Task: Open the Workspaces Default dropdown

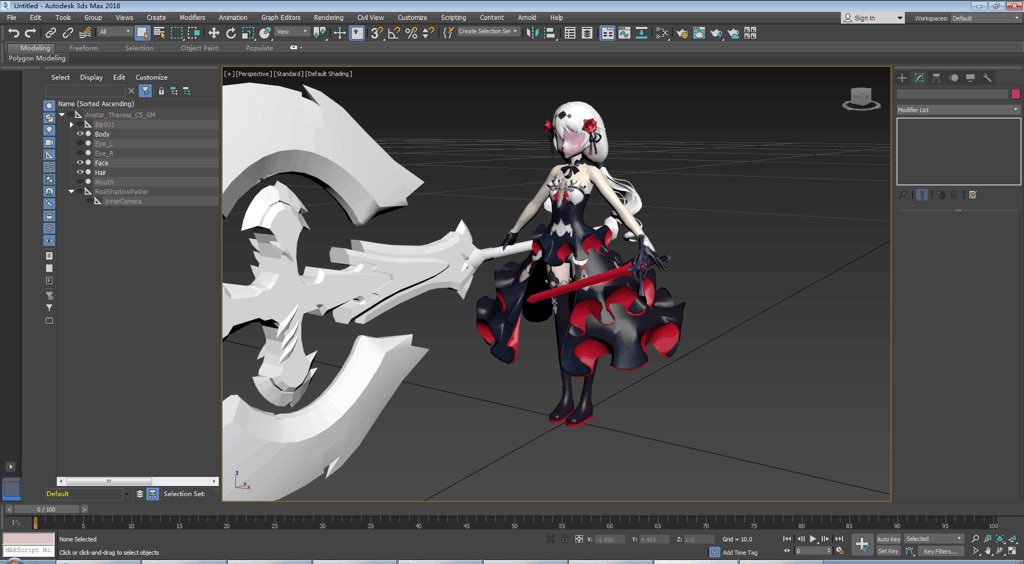Action: pyautogui.click(x=984, y=18)
